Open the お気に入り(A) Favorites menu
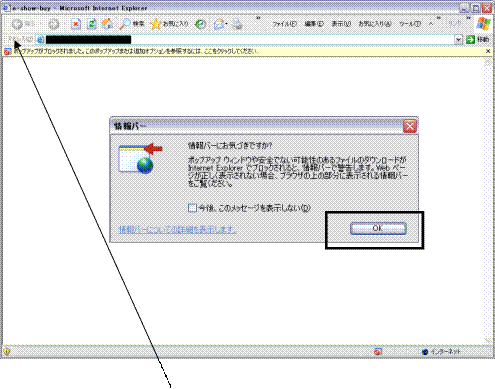 point(375,24)
